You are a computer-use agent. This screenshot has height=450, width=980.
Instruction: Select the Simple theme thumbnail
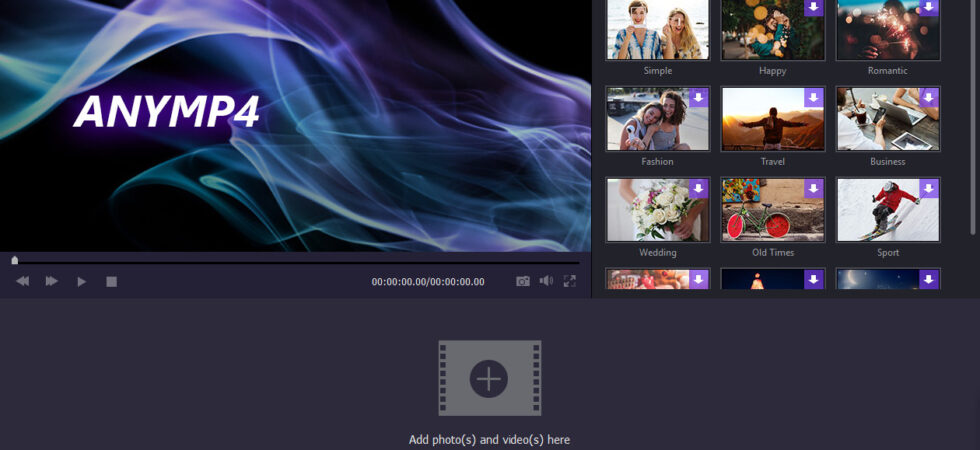pyautogui.click(x=658, y=29)
